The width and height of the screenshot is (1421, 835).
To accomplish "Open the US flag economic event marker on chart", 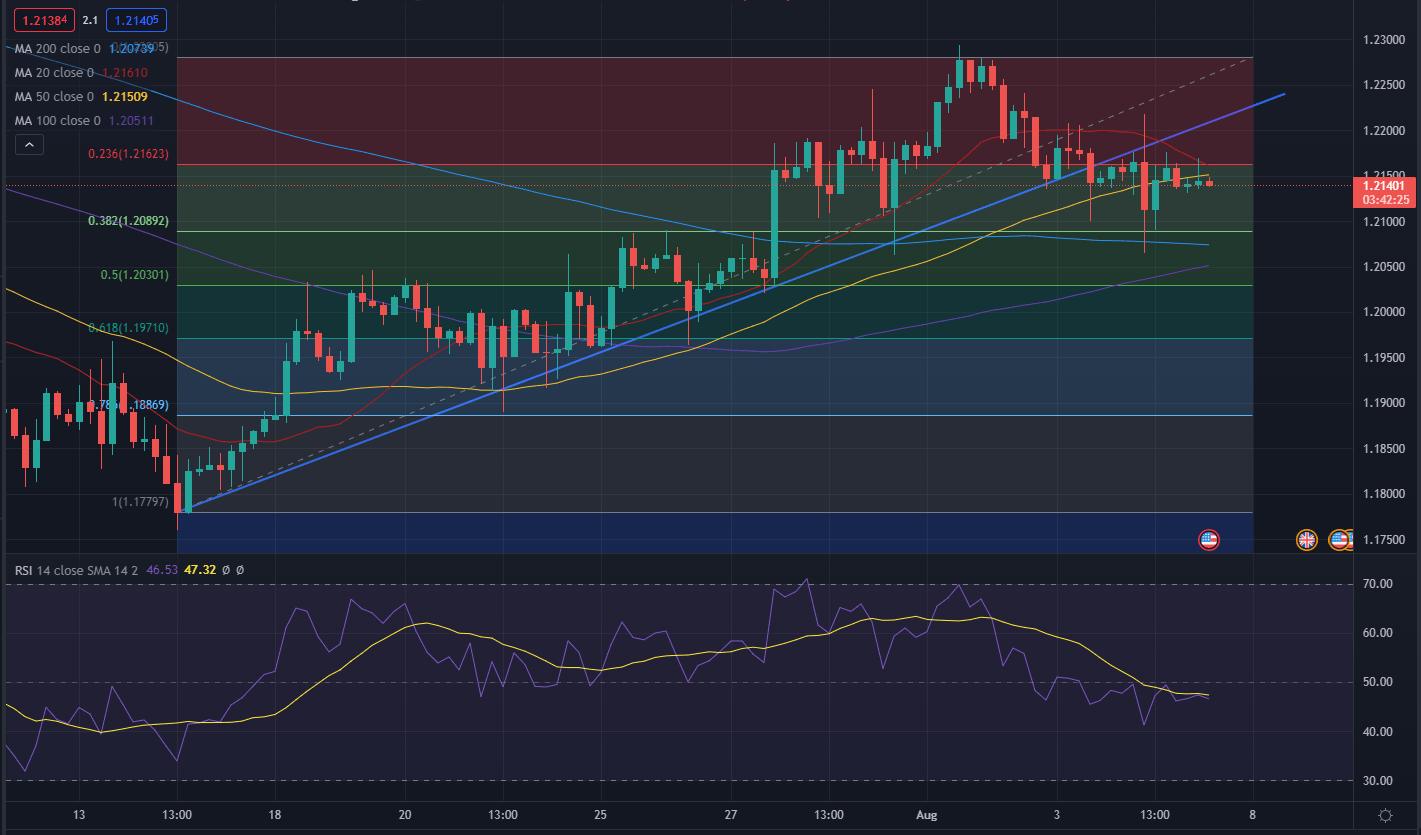I will click(1209, 539).
